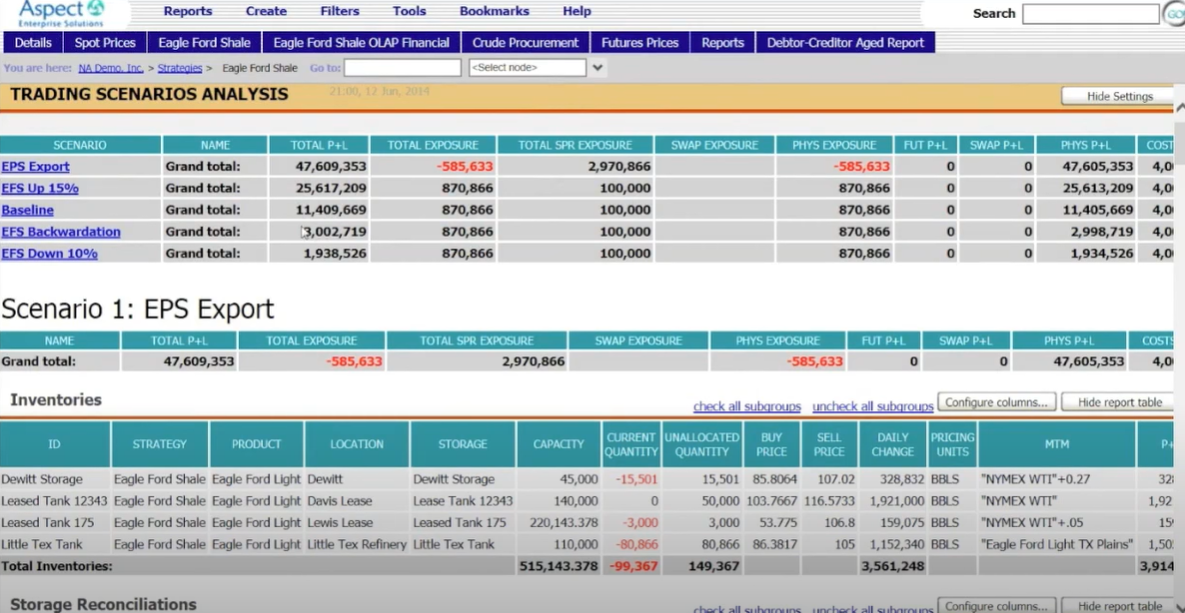The height and width of the screenshot is (613, 1185).
Task: Switch to the Spot Prices tab
Action: (x=105, y=42)
